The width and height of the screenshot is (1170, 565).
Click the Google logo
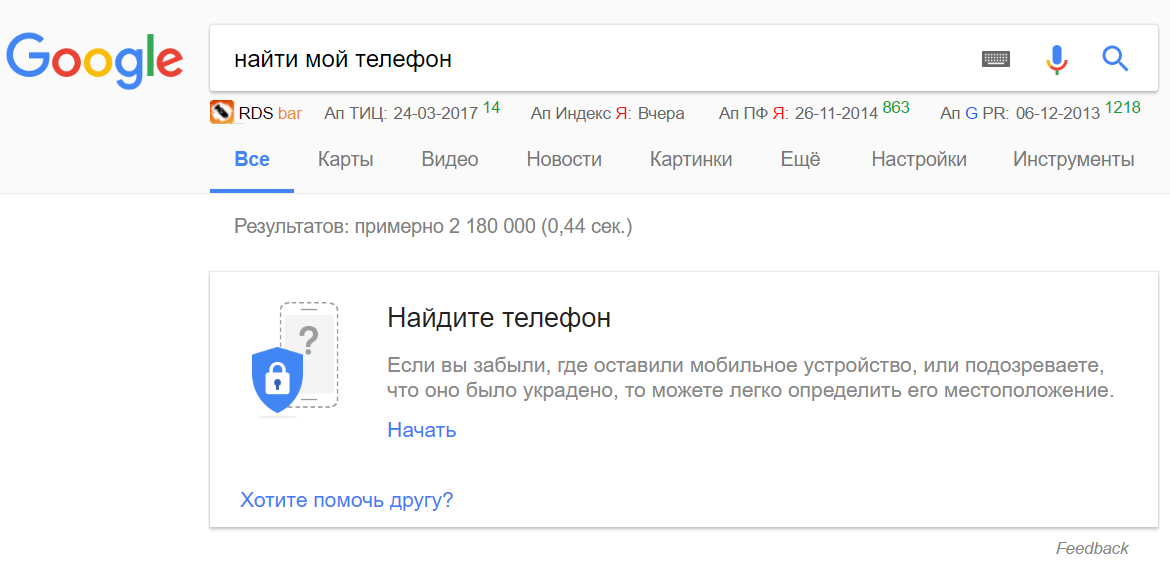point(95,60)
